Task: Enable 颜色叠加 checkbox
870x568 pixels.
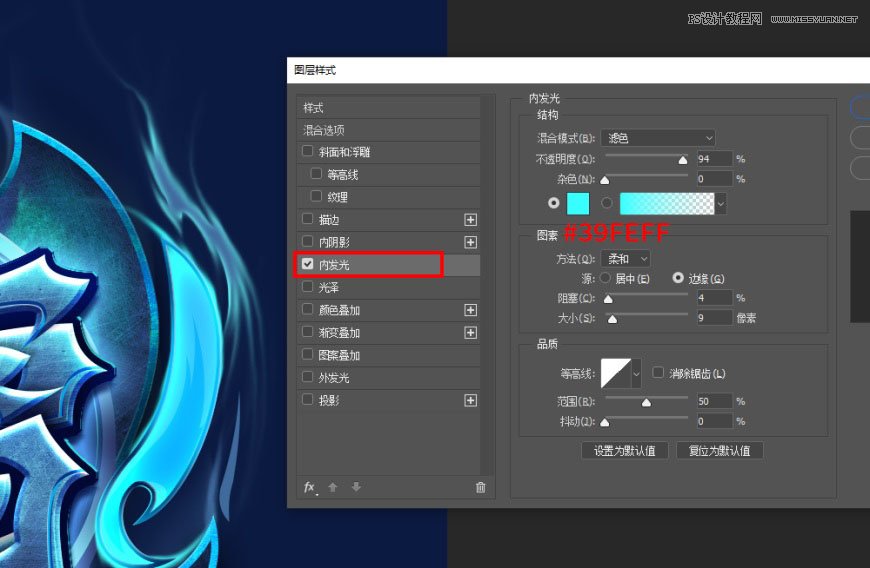Action: pos(307,309)
